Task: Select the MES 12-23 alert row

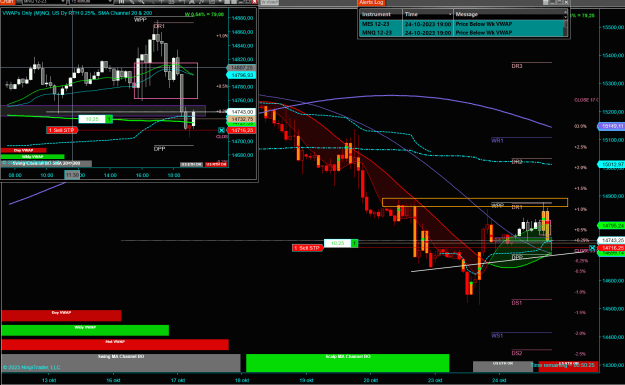Action: [x=462, y=24]
